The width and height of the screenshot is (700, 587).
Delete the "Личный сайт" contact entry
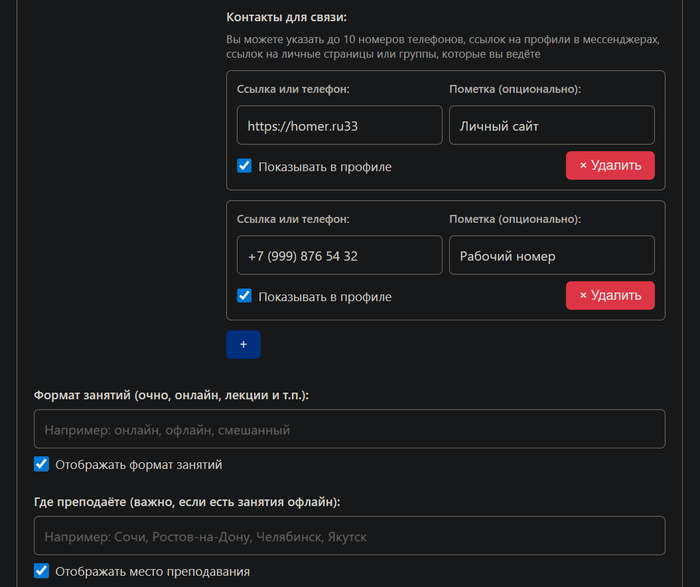[610, 165]
